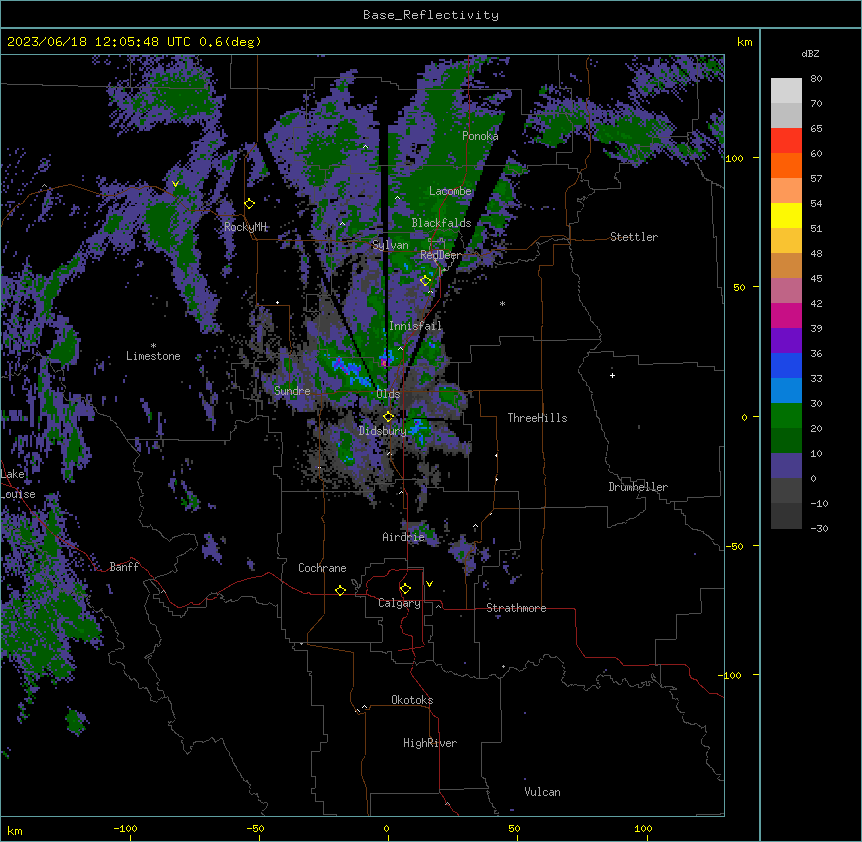The image size is (862, 842).
Task: Click the Drumheller city label
Action: tap(638, 487)
